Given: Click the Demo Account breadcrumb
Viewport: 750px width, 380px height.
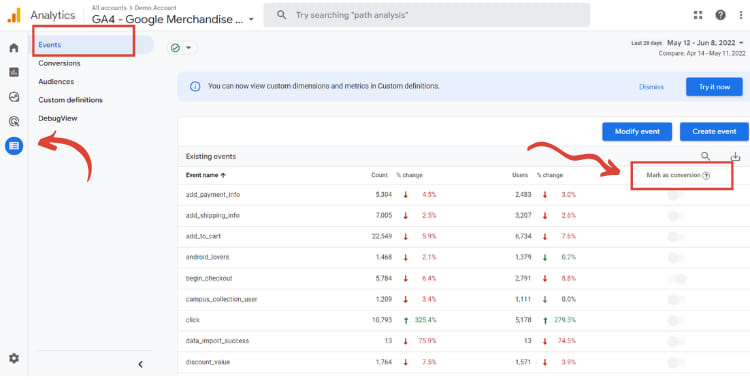Looking at the screenshot, I should pyautogui.click(x=155, y=8).
